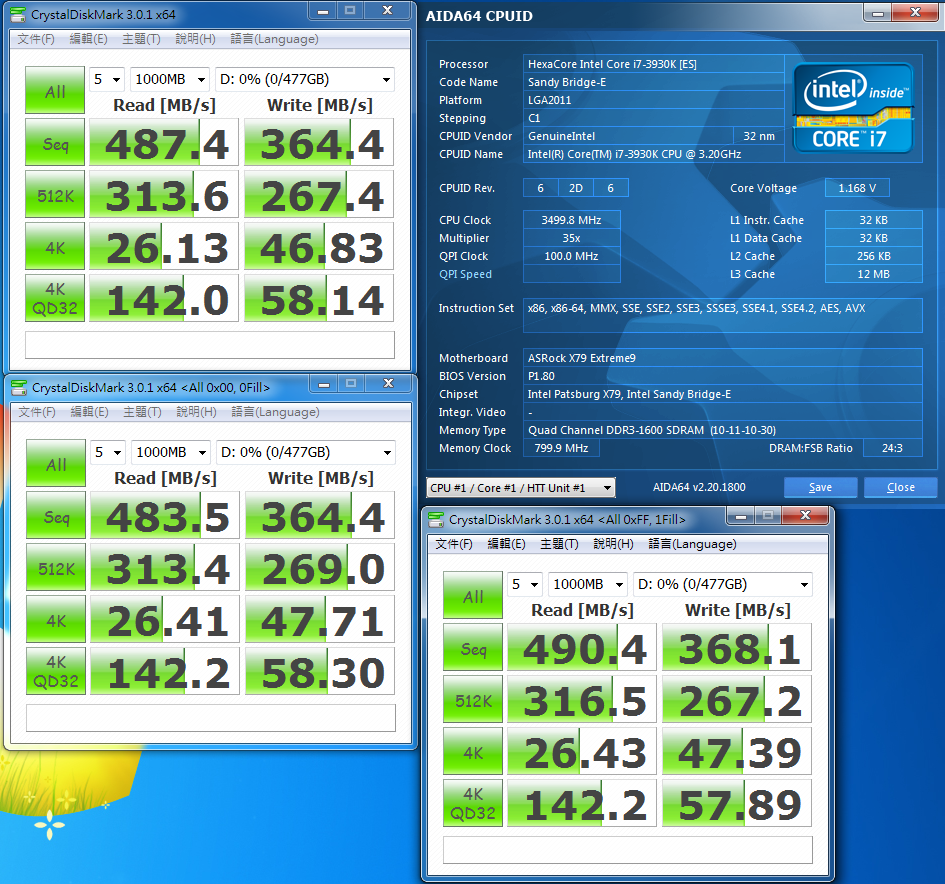Screen dimensions: 945x884
Task: Click the 490.4 sequential read result
Action: 582,647
